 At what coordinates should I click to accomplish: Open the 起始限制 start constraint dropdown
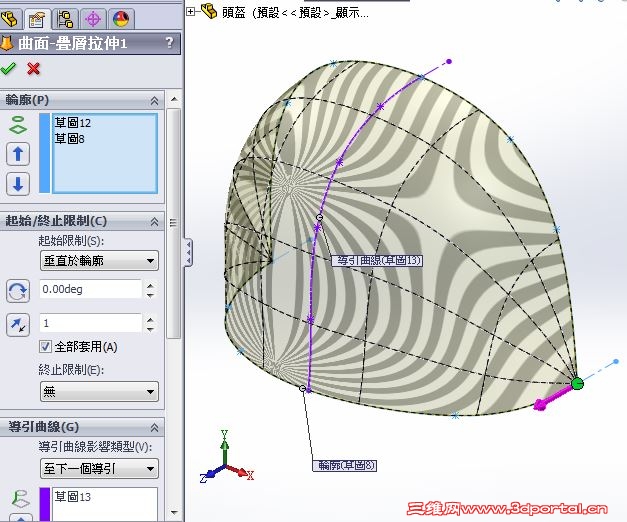coord(99,261)
